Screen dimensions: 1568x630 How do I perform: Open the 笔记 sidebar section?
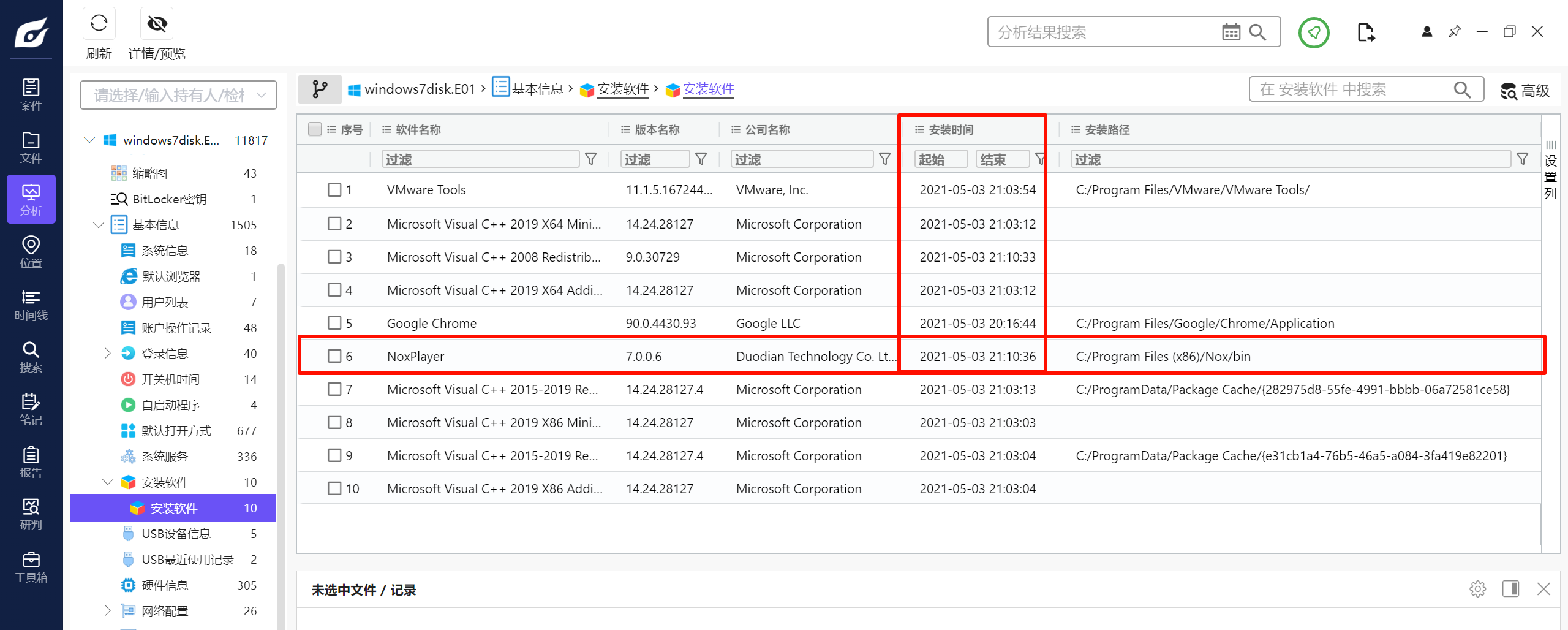[x=31, y=409]
